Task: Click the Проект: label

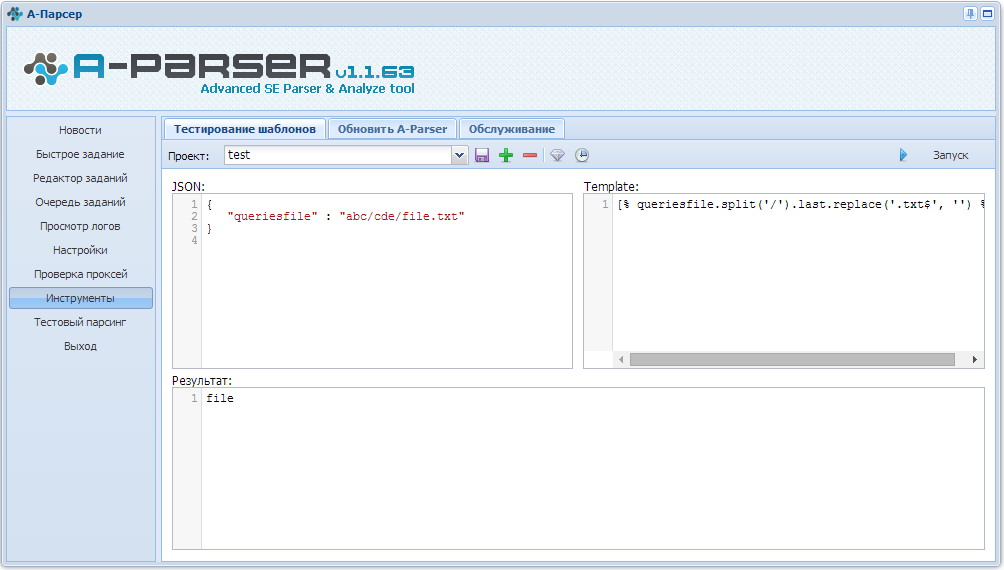Action: [189, 156]
